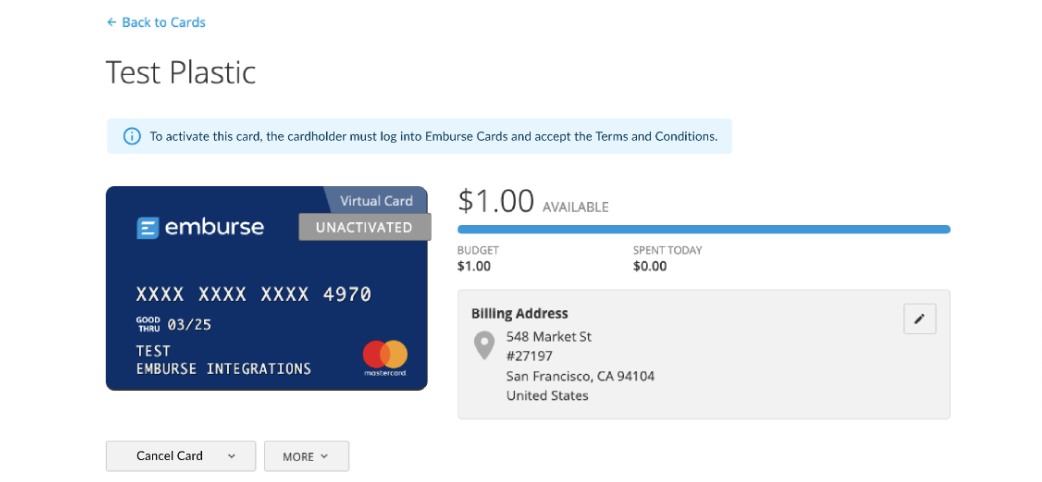Viewport: 1042px width, 482px height.
Task: Click the Emburse logo icon on card
Action: click(147, 228)
